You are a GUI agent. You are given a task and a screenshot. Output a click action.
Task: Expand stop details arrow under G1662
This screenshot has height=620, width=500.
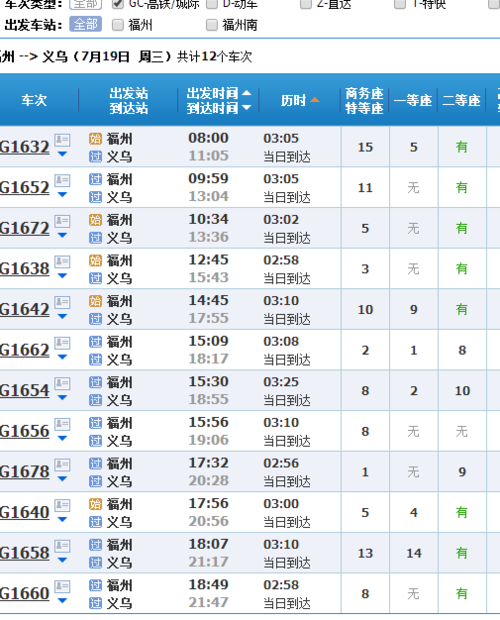point(62,357)
